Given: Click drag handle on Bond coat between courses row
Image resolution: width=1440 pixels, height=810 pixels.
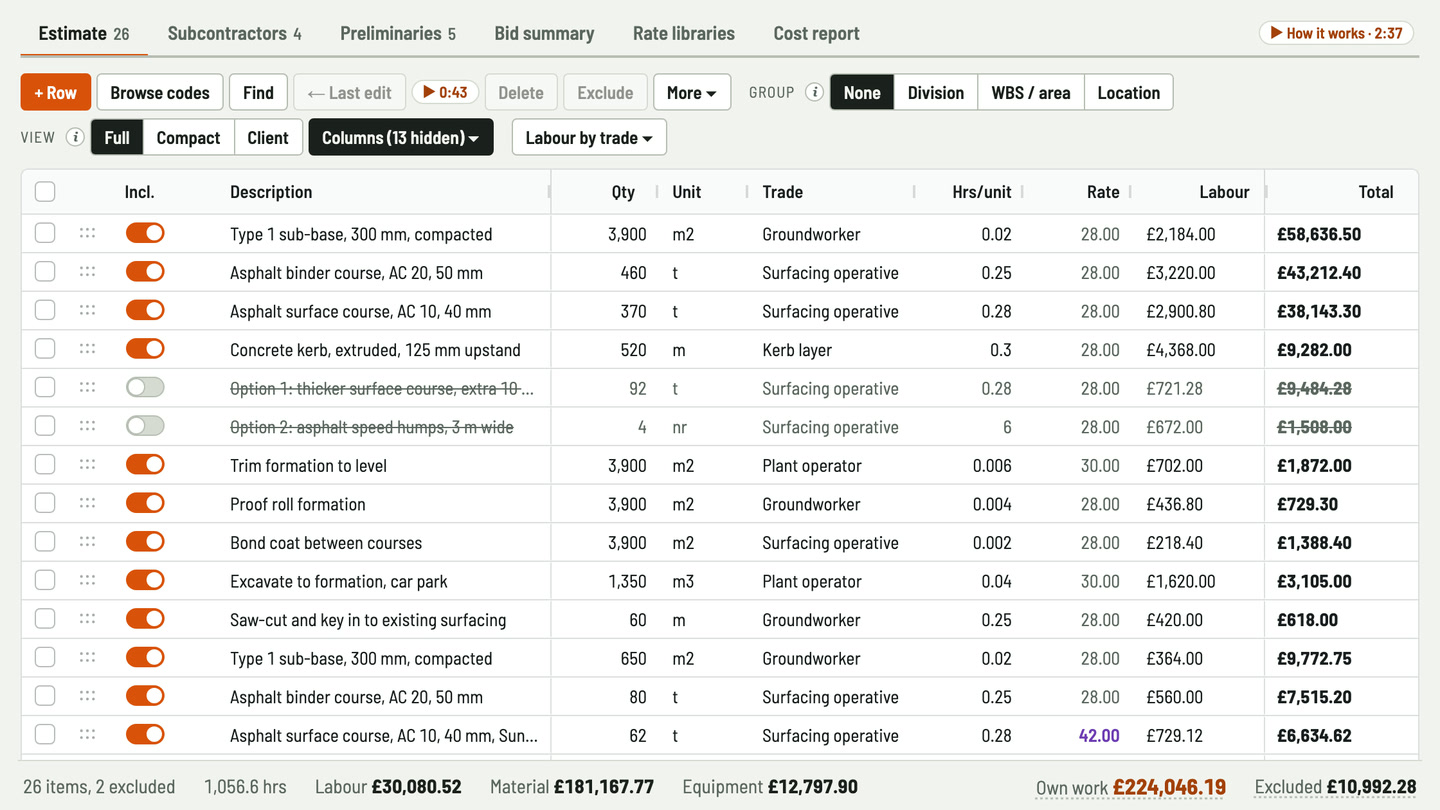Looking at the screenshot, I should (x=87, y=542).
